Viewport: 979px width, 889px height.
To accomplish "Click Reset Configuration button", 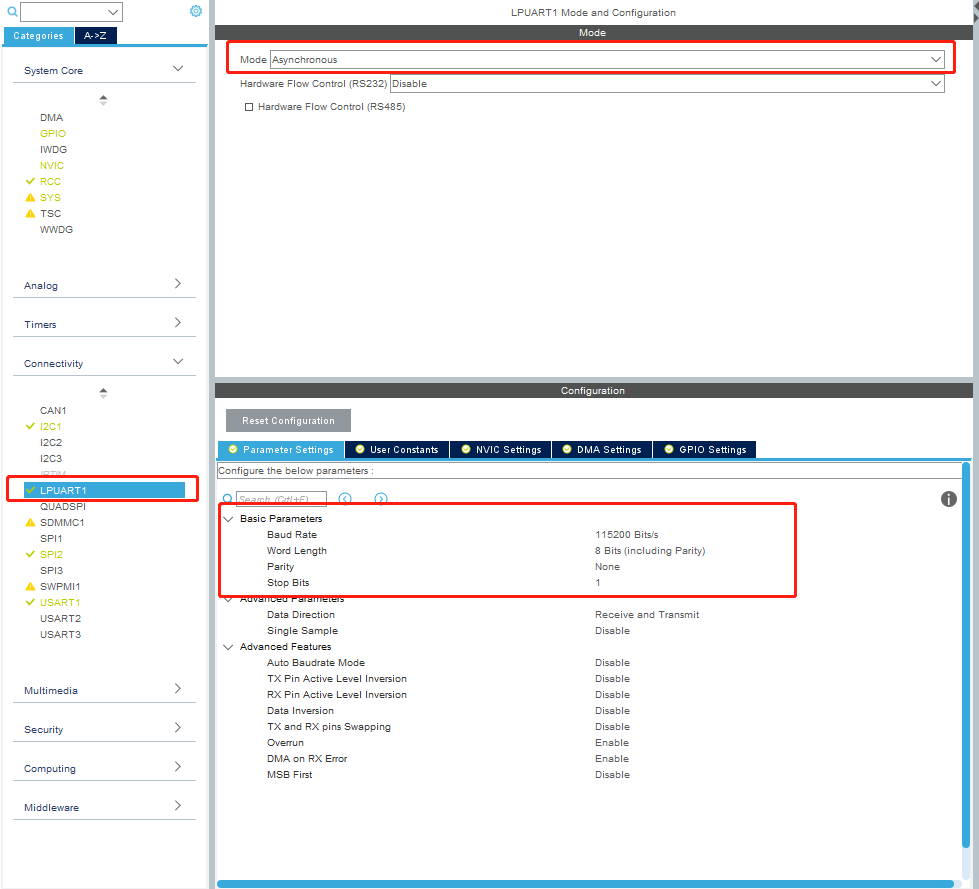I will [x=288, y=421].
